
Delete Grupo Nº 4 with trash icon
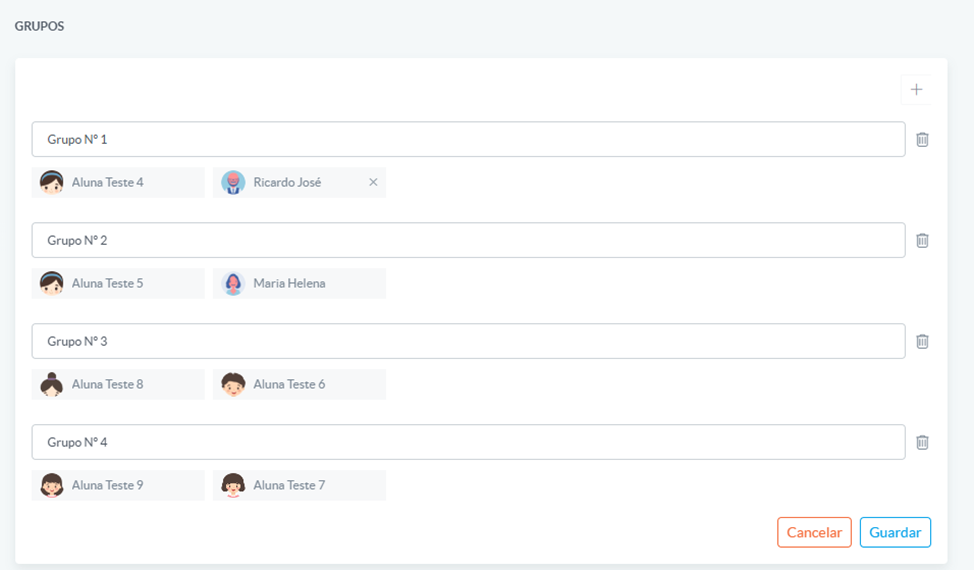(922, 442)
